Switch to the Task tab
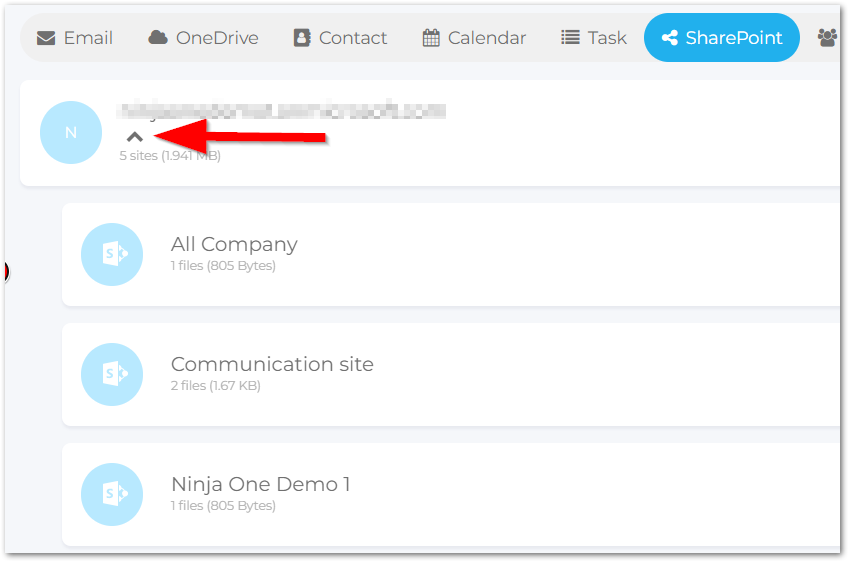This screenshot has width=849, height=562. point(593,38)
